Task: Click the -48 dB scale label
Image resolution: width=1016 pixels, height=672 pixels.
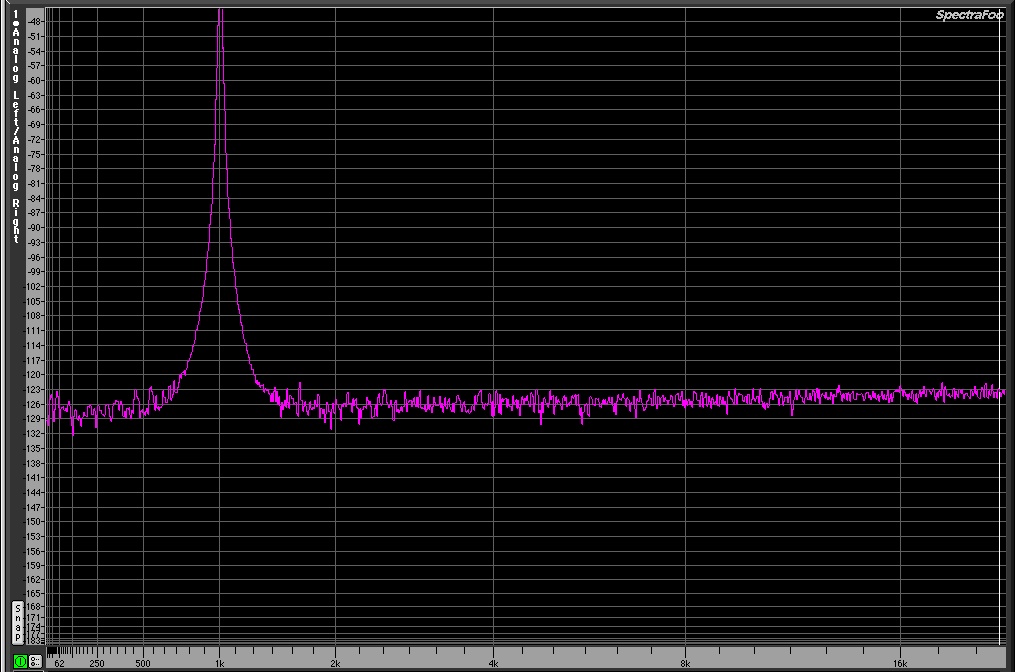Action: pyautogui.click(x=35, y=21)
